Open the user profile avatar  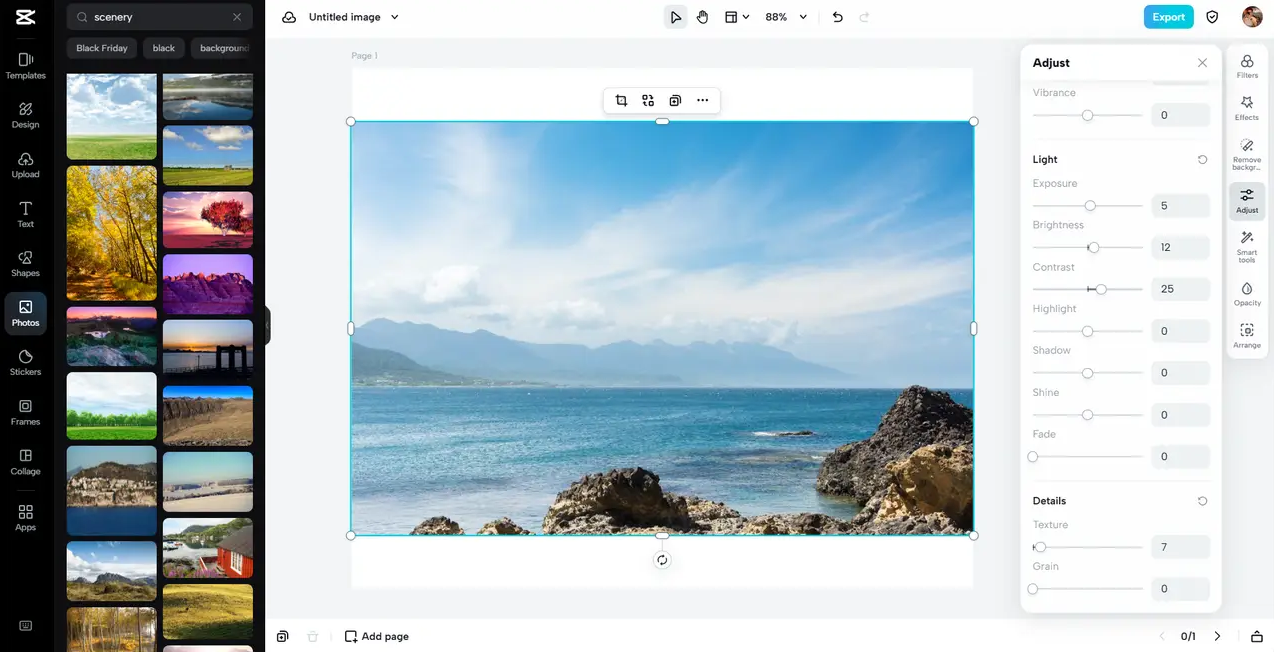tap(1252, 17)
